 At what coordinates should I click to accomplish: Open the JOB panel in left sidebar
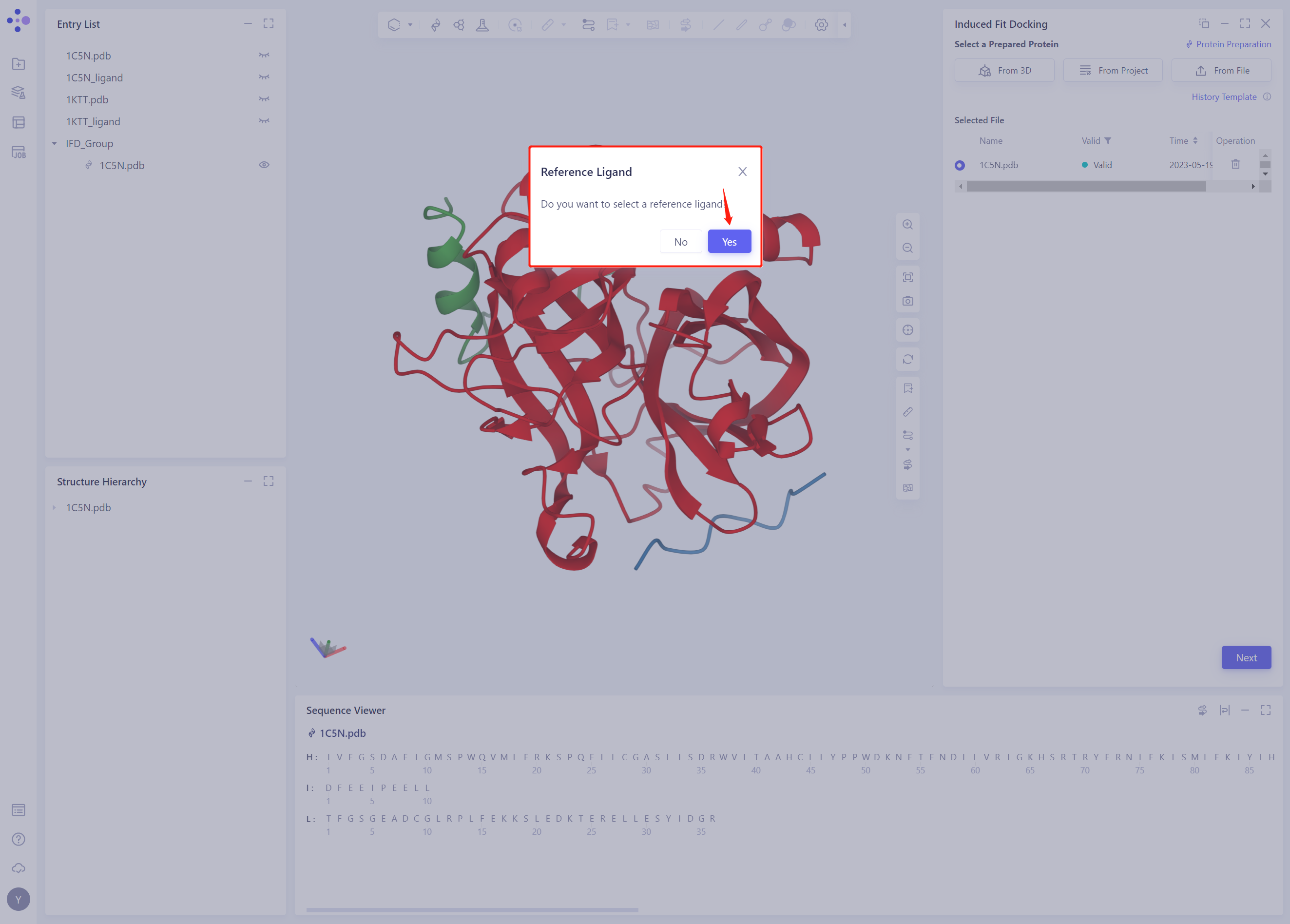[18, 152]
